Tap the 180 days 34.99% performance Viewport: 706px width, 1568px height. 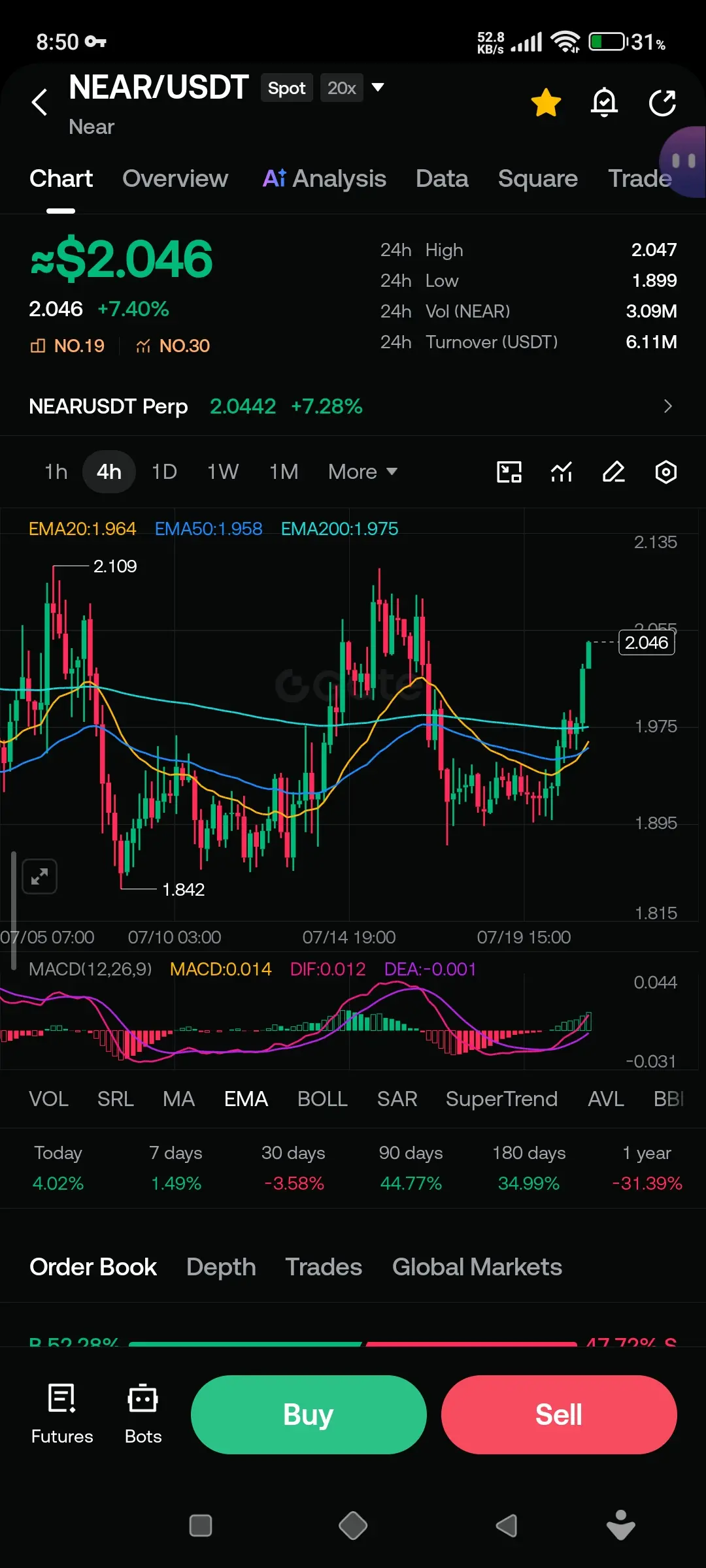(x=529, y=1168)
